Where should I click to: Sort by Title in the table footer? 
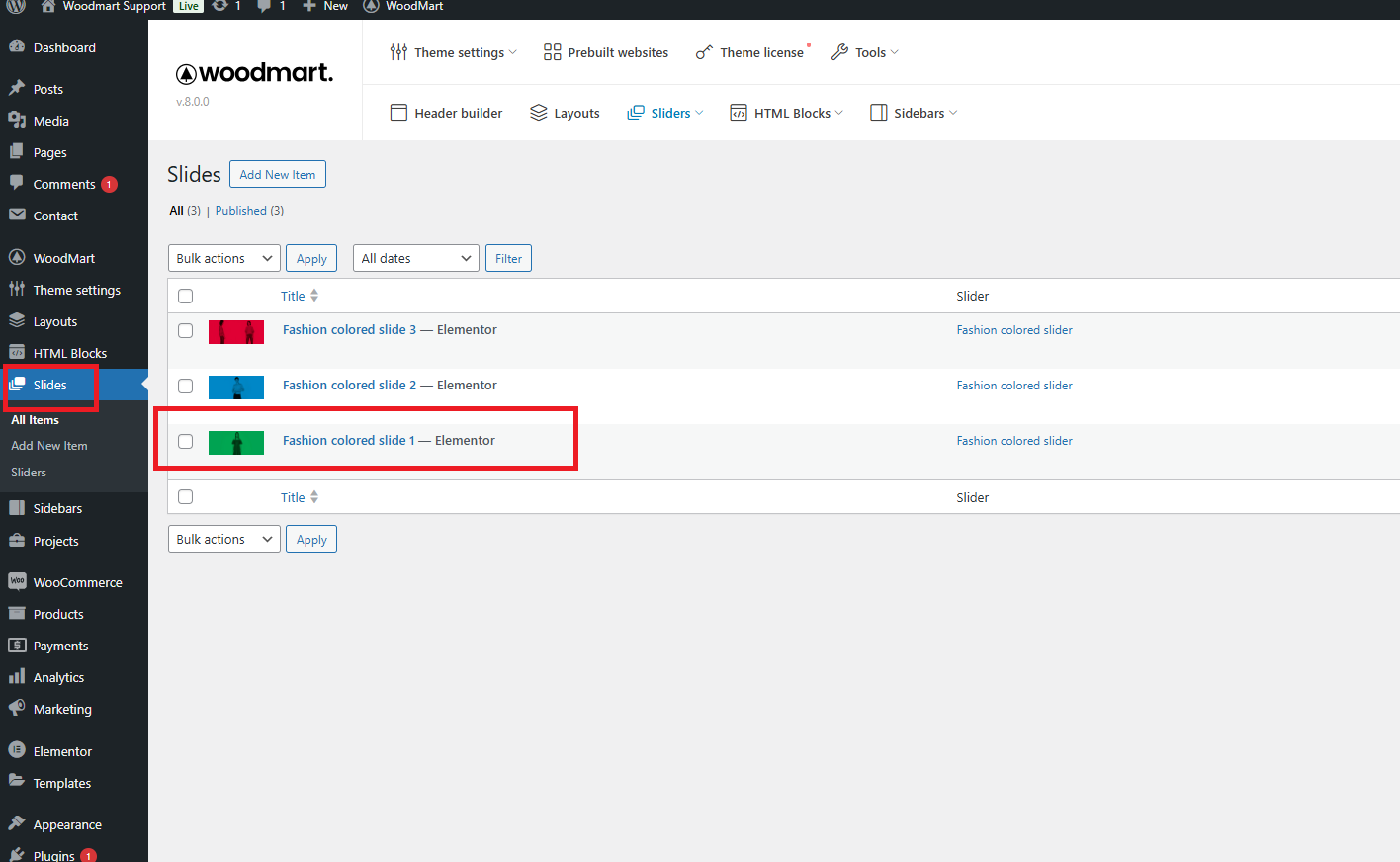(x=300, y=497)
